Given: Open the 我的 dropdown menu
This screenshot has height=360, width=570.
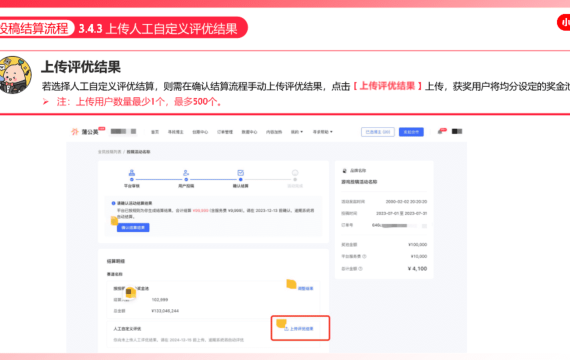Looking at the screenshot, I should point(297,132).
